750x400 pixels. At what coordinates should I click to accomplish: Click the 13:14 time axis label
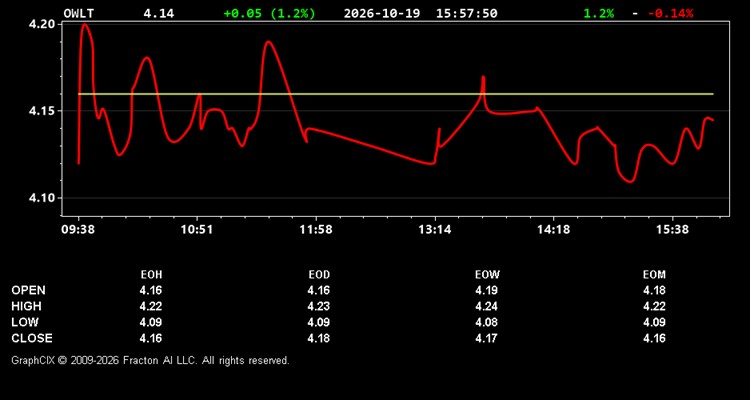coord(434,230)
